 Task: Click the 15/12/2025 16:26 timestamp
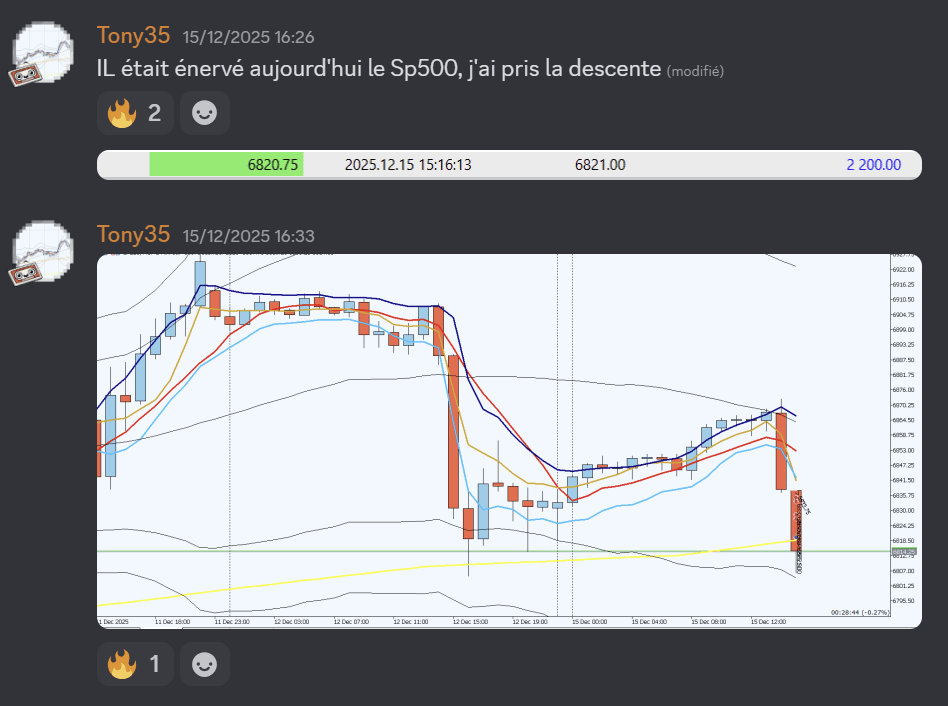coord(248,37)
